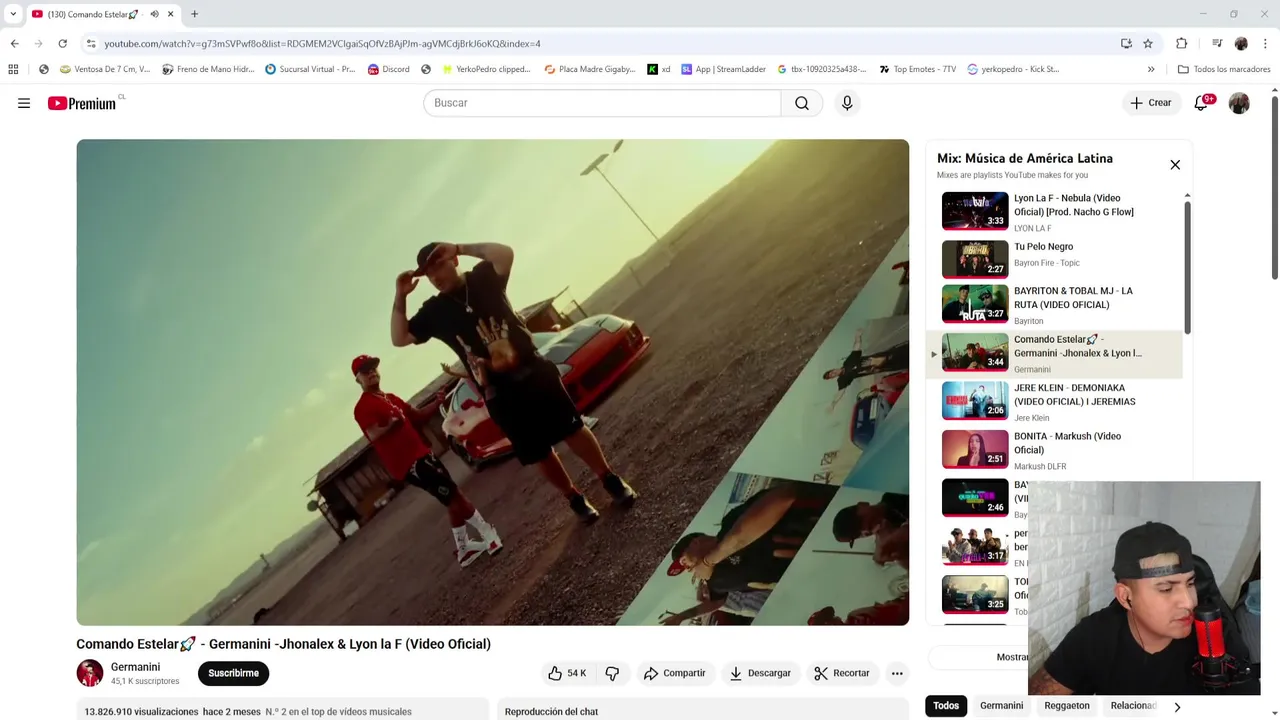The width and height of the screenshot is (1280, 720).
Task: Open the App | StreamLadder bookmark
Action: pyautogui.click(x=723, y=69)
